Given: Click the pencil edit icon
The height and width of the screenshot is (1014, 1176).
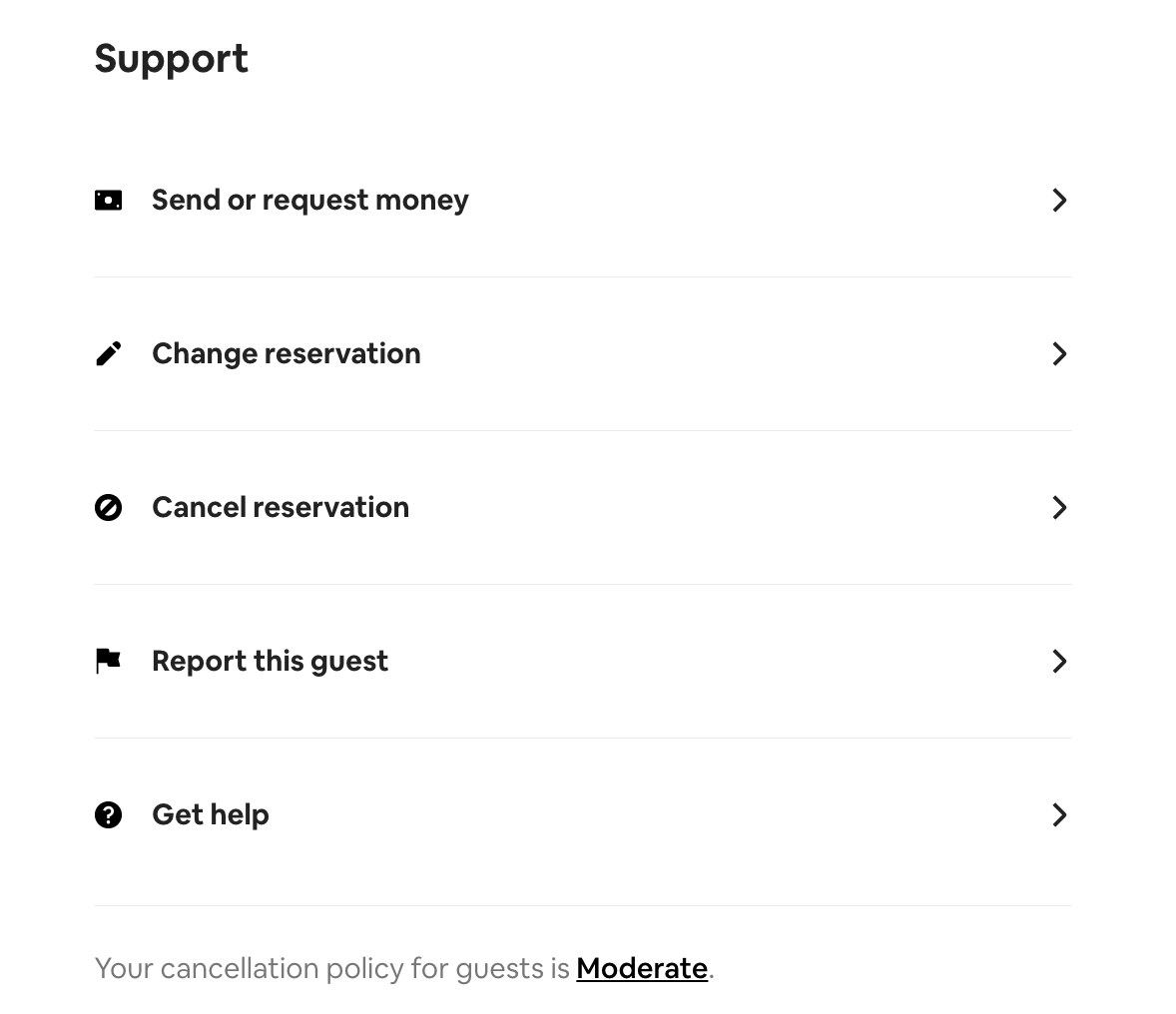Looking at the screenshot, I should pos(108,354).
